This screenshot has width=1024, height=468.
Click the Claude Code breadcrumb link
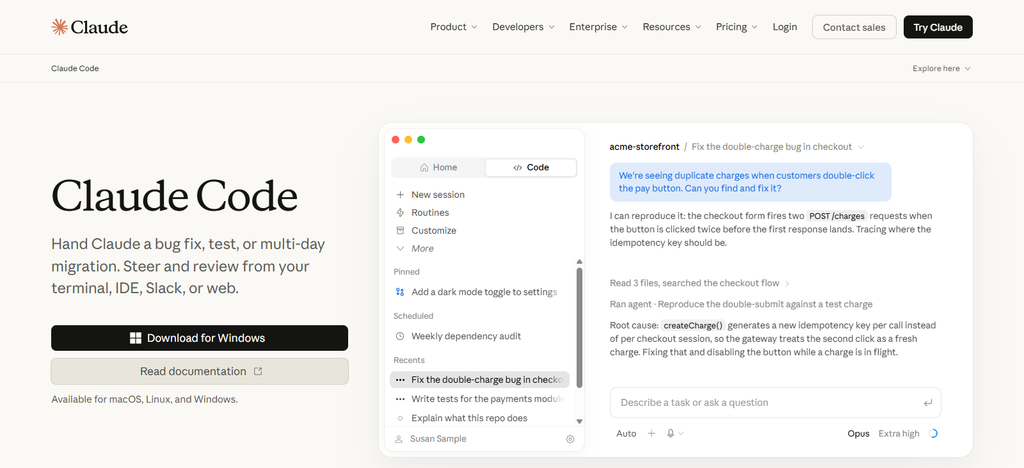click(x=75, y=69)
